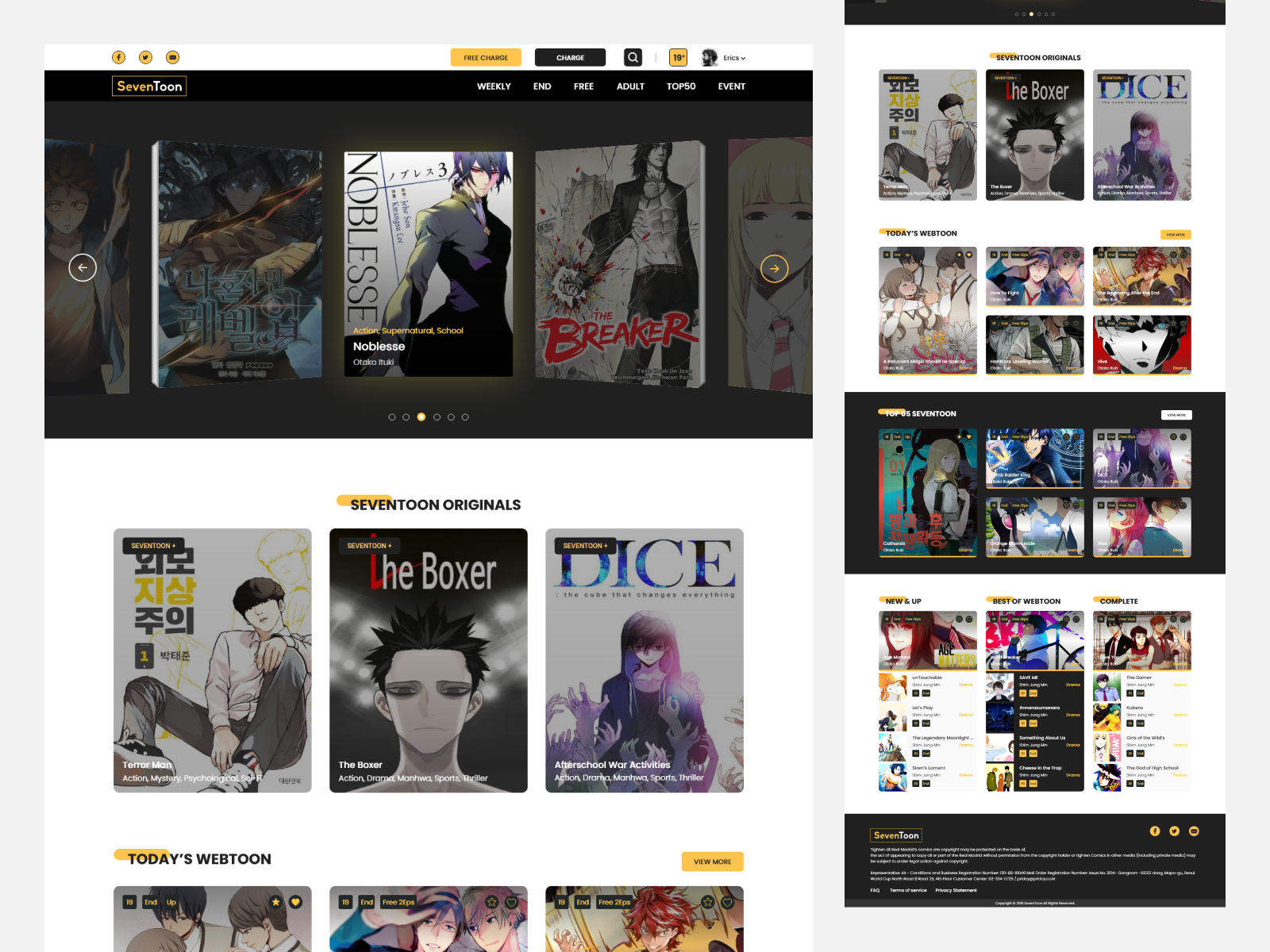Open the large Afterschool War Activities card
This screenshot has height=952, width=1270.
pyautogui.click(x=645, y=660)
